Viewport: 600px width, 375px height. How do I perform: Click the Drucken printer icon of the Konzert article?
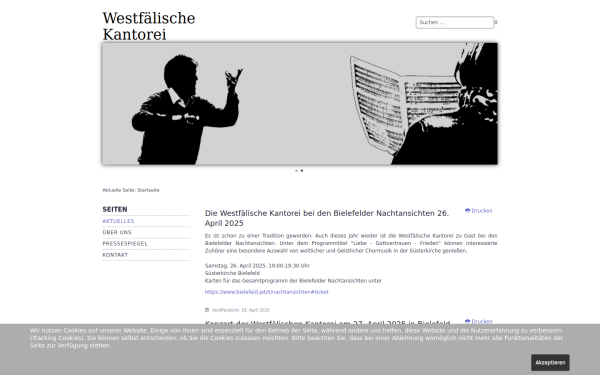[x=467, y=321]
